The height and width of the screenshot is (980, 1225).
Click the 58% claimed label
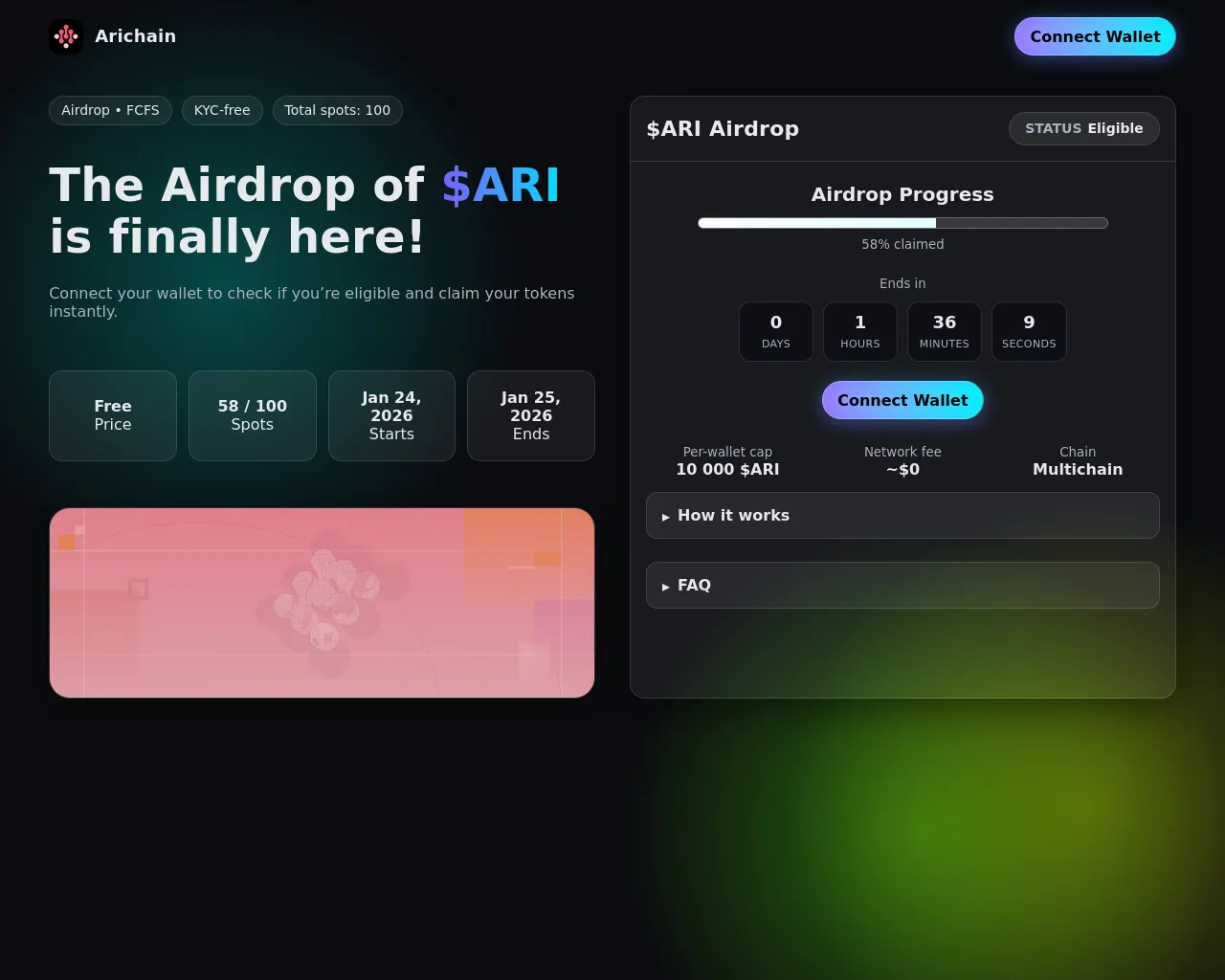coord(902,244)
